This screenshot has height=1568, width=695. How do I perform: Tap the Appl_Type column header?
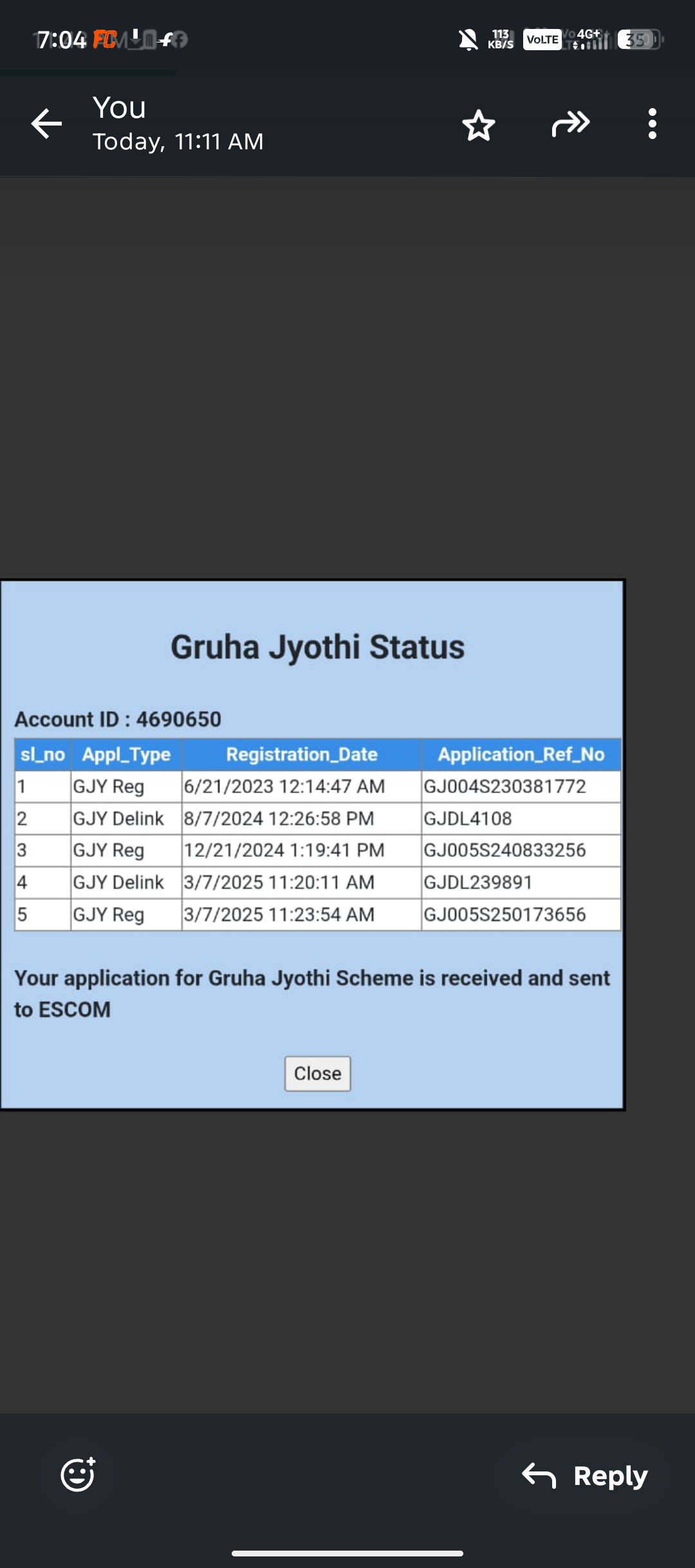coord(126,754)
